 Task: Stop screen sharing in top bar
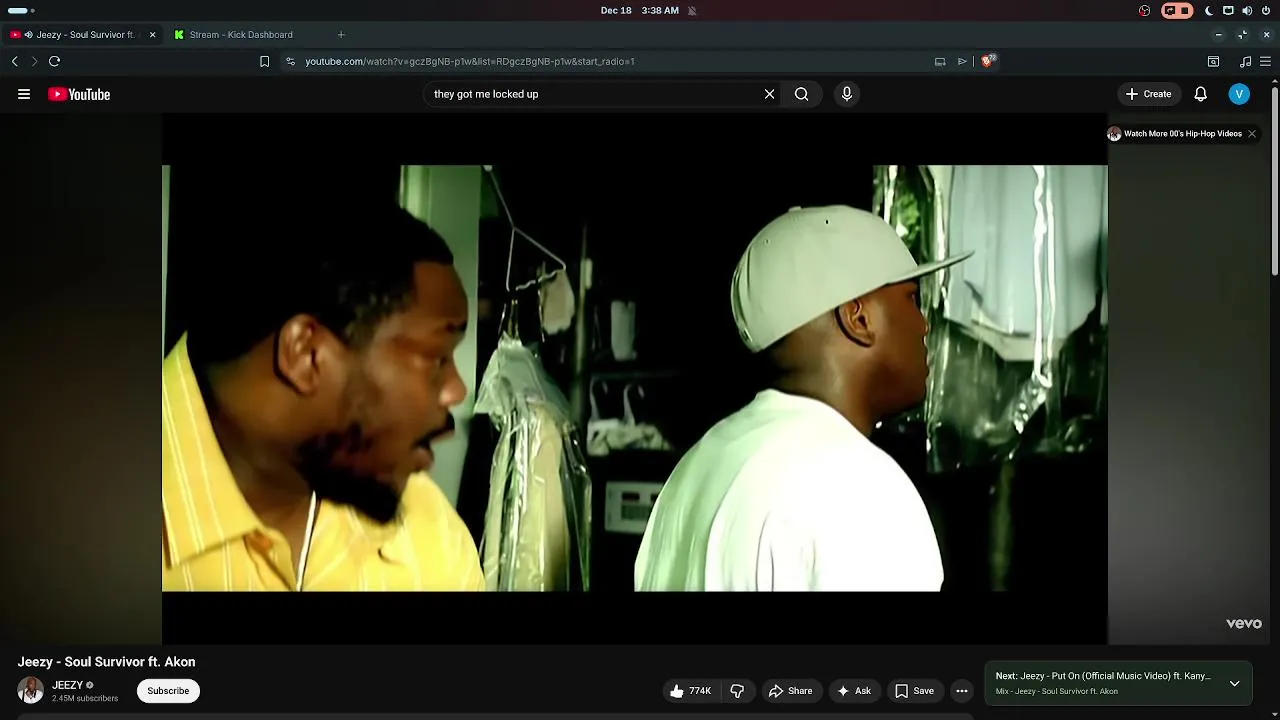pyautogui.click(x=1177, y=10)
